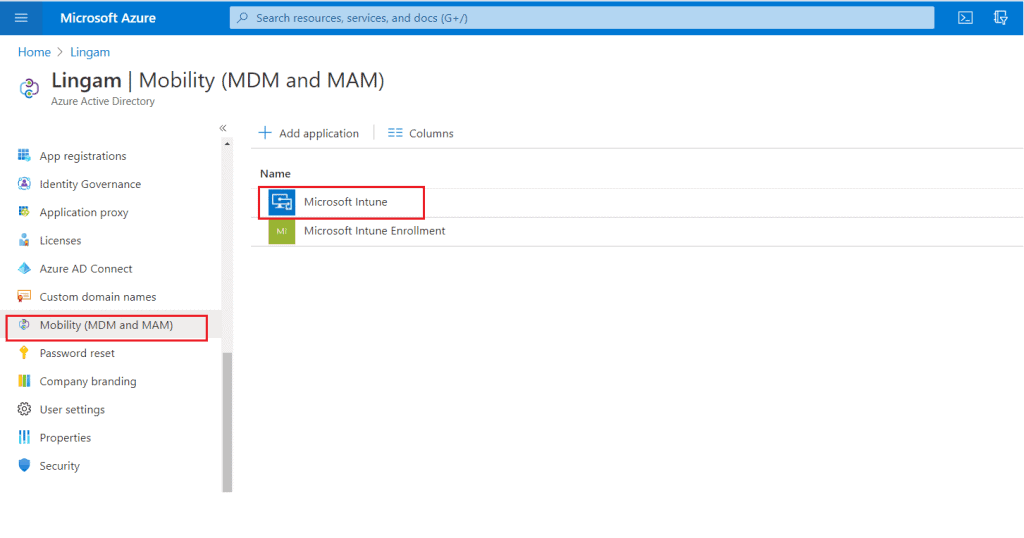Viewport: 1024px width, 538px height.
Task: Open App registrations in the sidebar
Action: pos(83,156)
